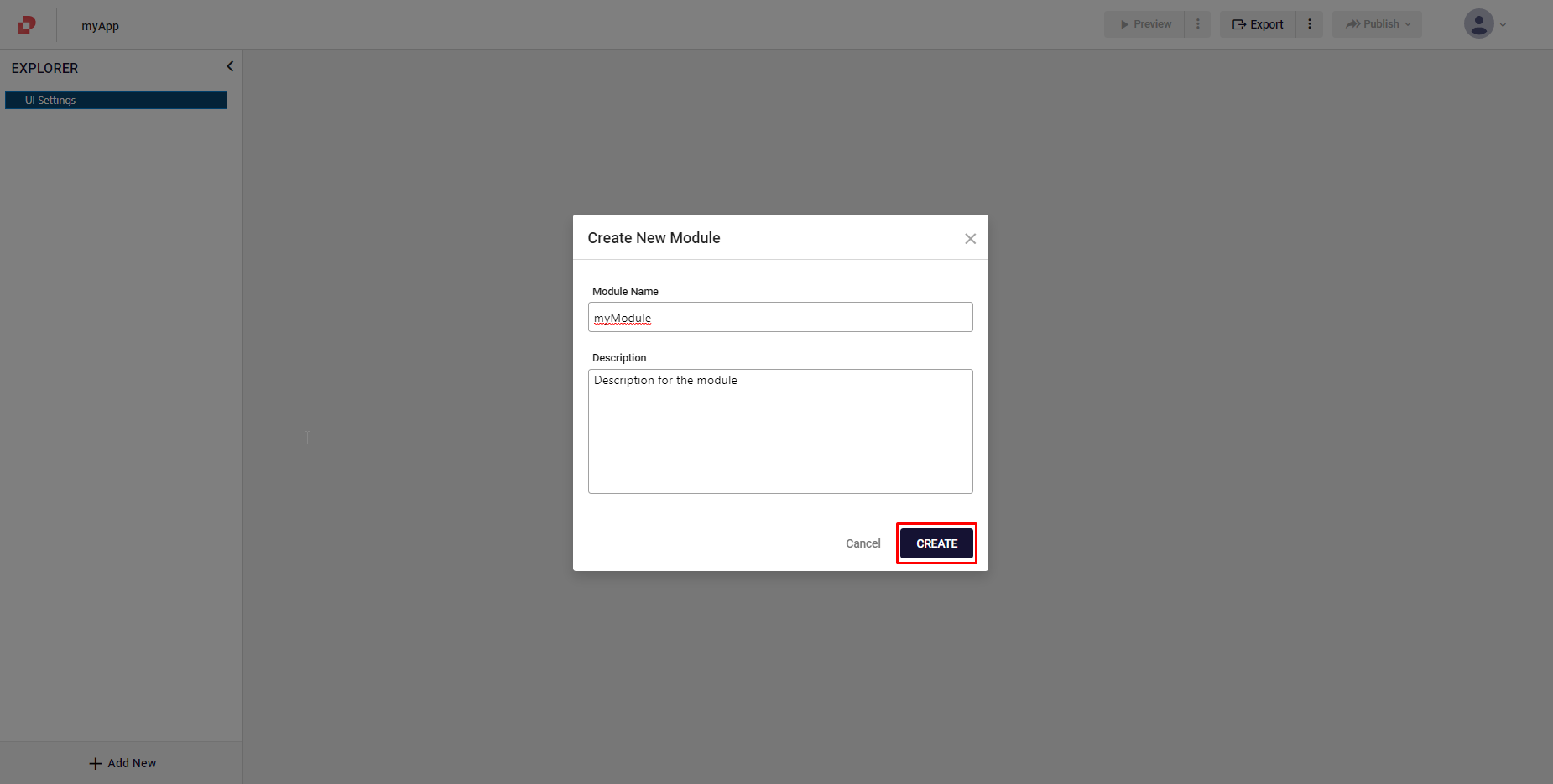Click the EXPLORER panel heading
The height and width of the screenshot is (784, 1553).
(x=44, y=68)
